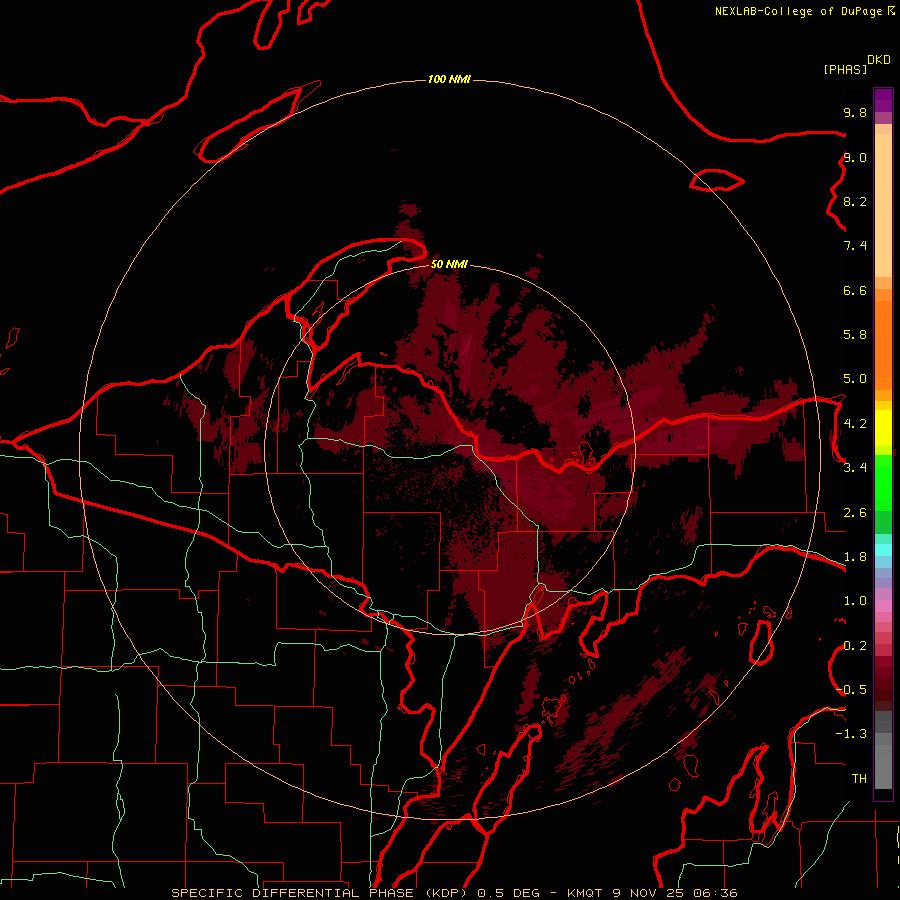Click the 1.0 scale value
This screenshot has height=900, width=900.
click(x=855, y=601)
